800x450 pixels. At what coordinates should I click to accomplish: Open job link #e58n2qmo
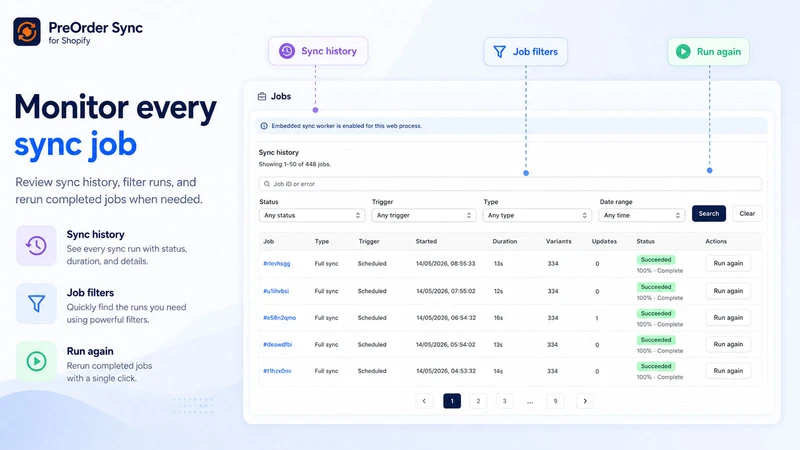[x=280, y=318]
